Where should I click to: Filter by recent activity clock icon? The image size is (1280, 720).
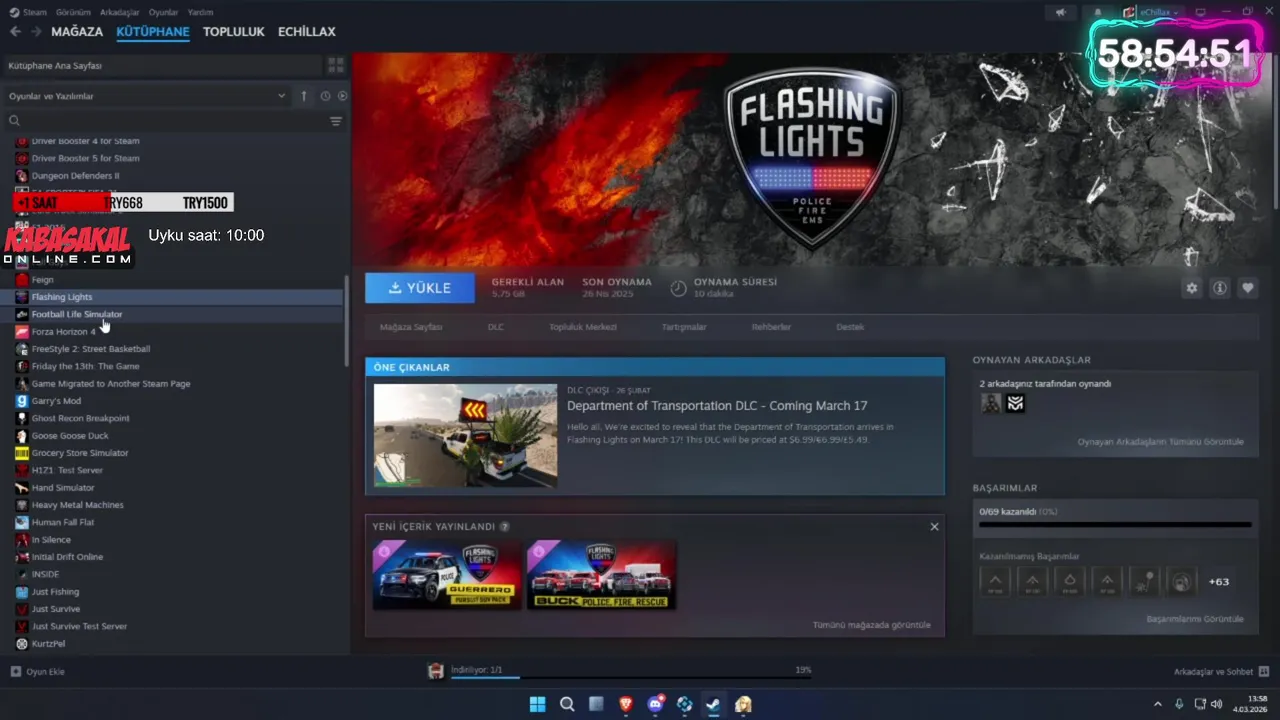point(325,96)
